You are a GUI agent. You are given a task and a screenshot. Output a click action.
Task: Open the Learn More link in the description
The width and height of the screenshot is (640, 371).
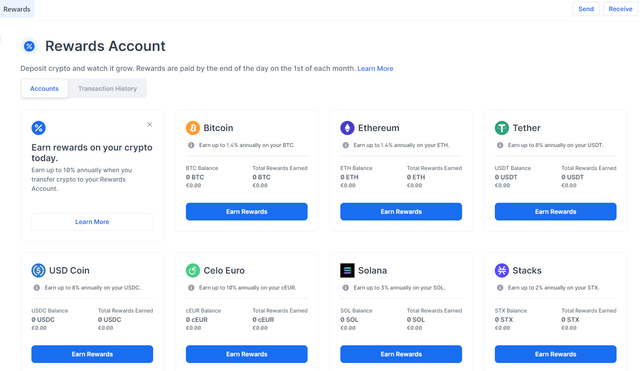pos(375,69)
